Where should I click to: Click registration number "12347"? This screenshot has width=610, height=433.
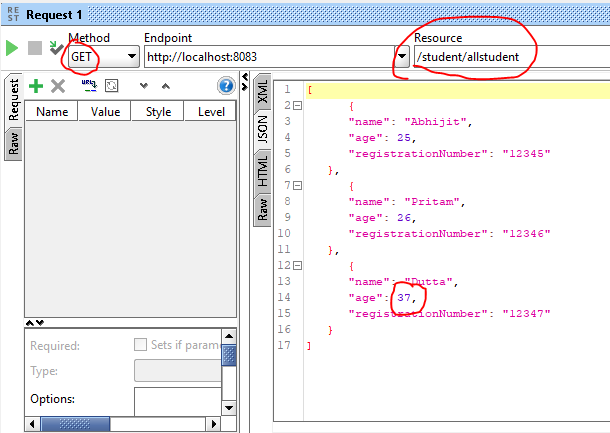click(x=526, y=314)
